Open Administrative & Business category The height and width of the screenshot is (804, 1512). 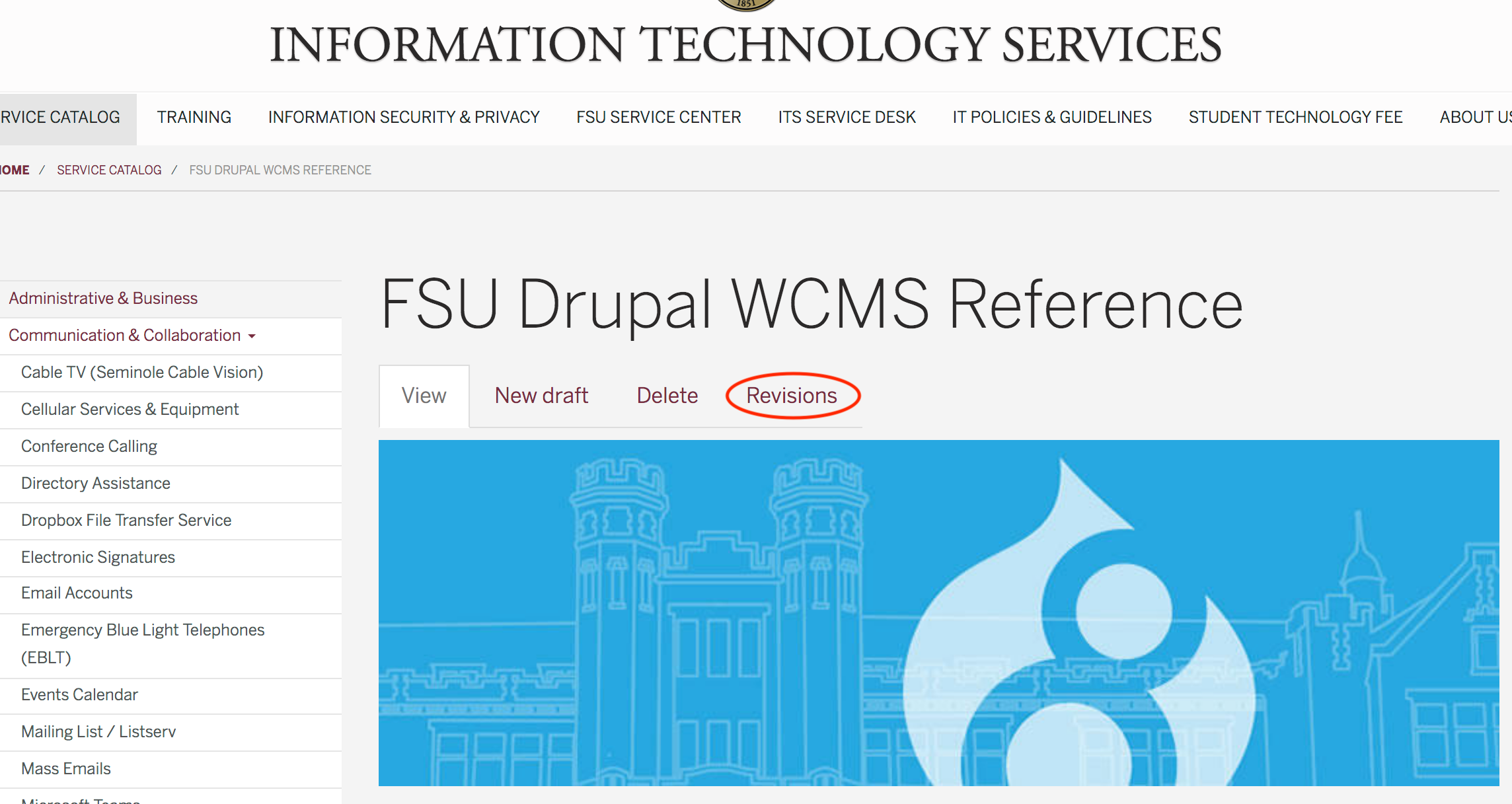pyautogui.click(x=103, y=299)
